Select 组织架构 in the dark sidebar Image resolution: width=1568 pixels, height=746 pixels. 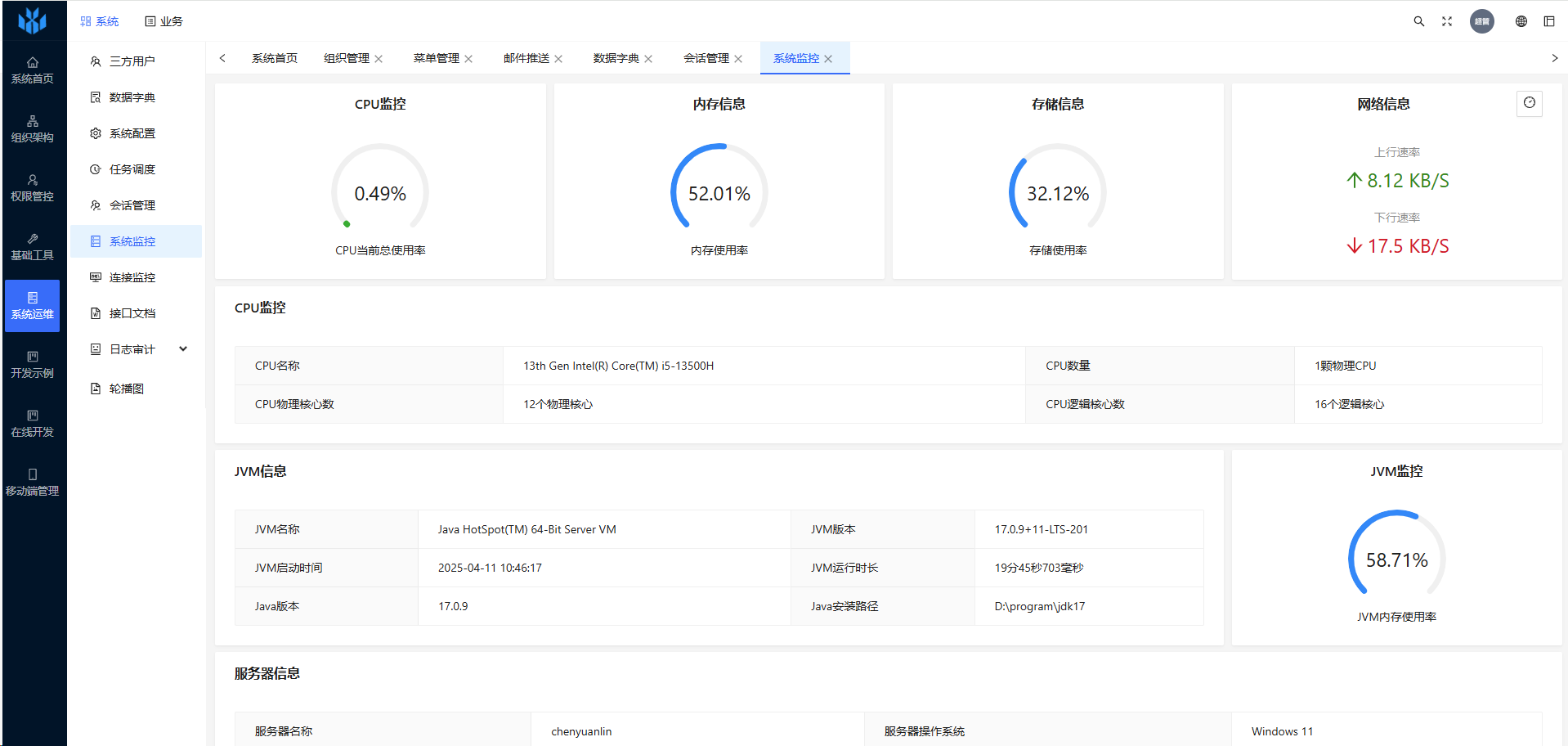(33, 129)
